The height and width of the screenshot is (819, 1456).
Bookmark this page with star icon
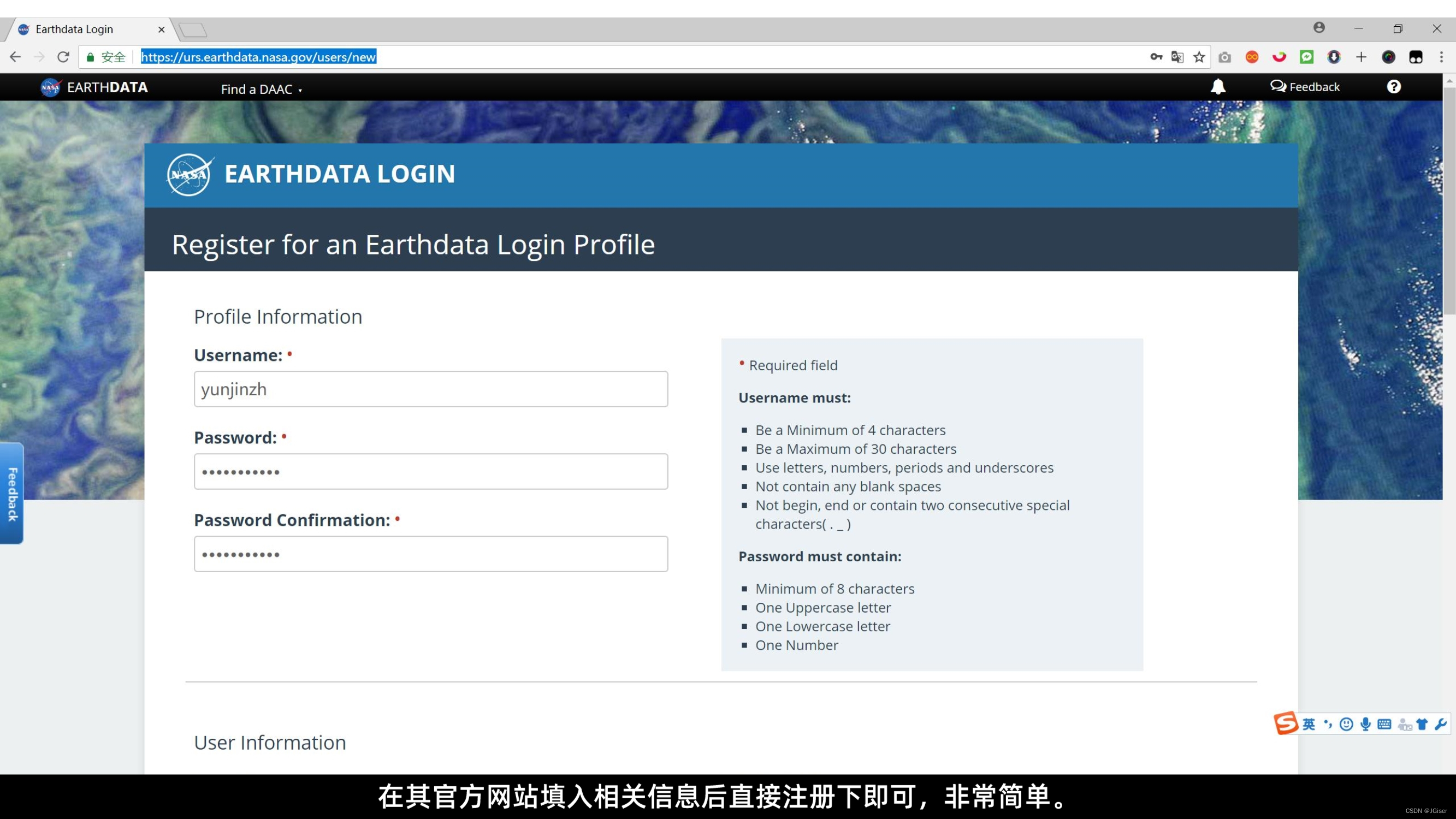point(1199,57)
